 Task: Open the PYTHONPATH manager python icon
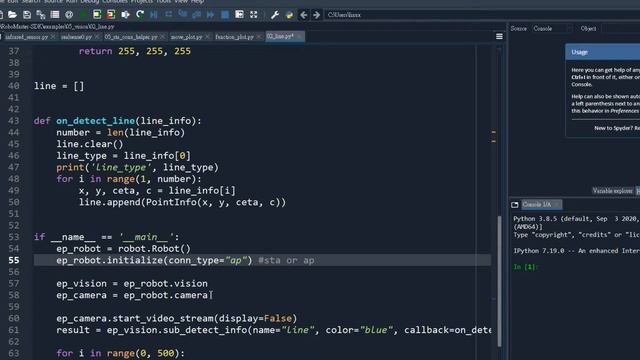[289, 15]
